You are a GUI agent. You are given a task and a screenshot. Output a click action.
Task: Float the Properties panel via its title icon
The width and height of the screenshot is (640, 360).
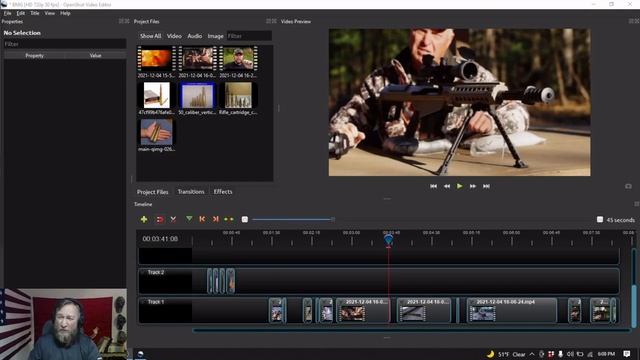pyautogui.click(x=121, y=21)
